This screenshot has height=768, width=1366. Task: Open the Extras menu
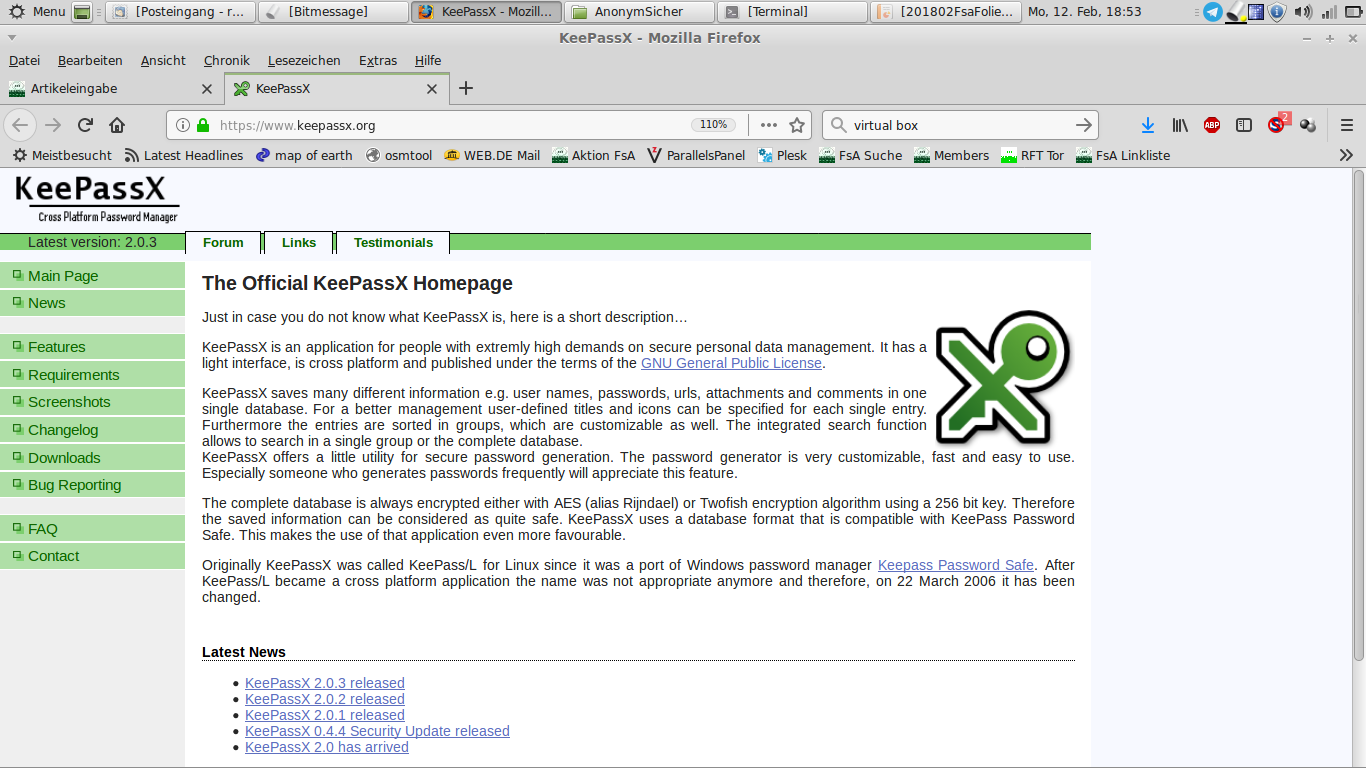[378, 60]
